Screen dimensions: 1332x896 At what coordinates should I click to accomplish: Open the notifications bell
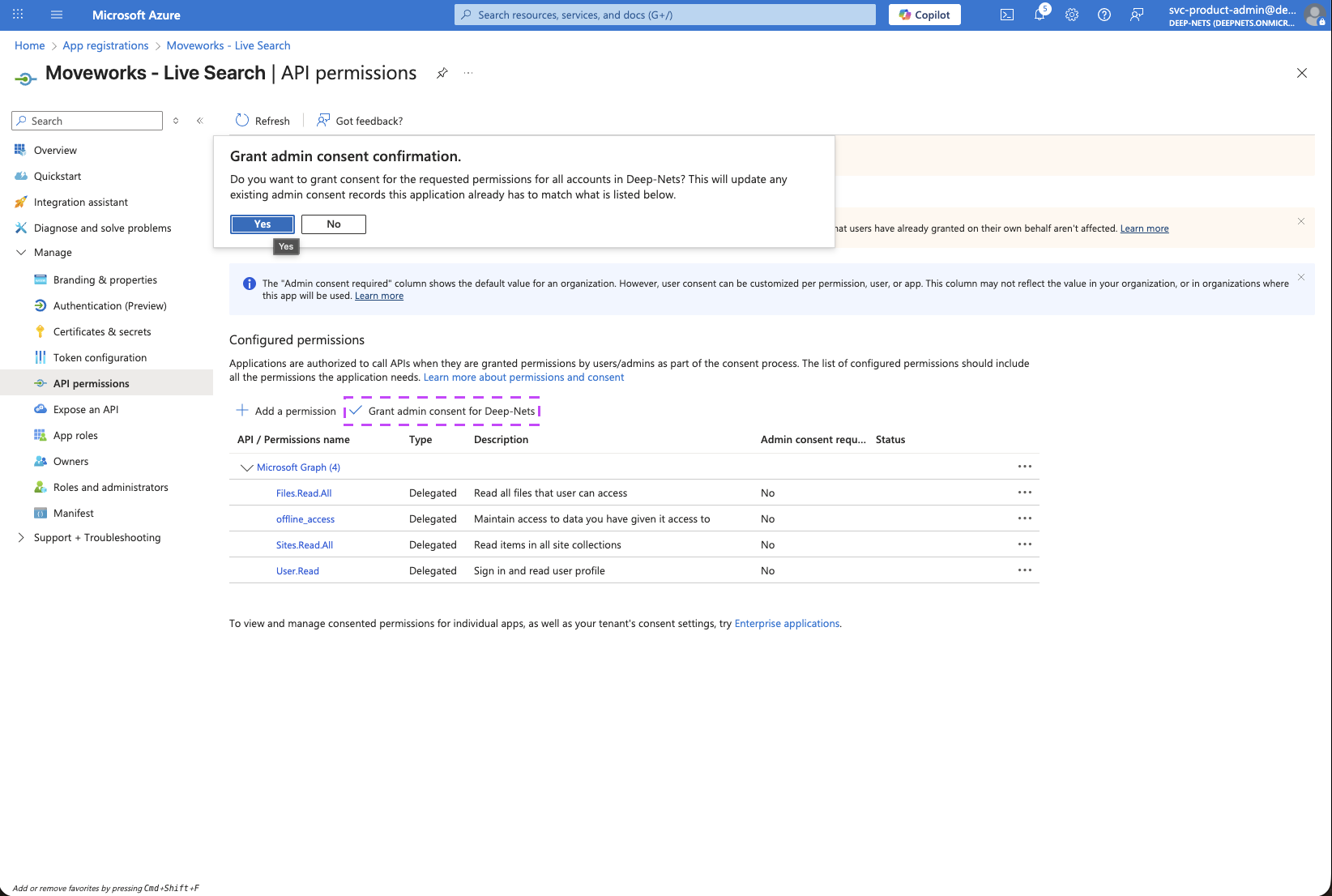pyautogui.click(x=1040, y=15)
